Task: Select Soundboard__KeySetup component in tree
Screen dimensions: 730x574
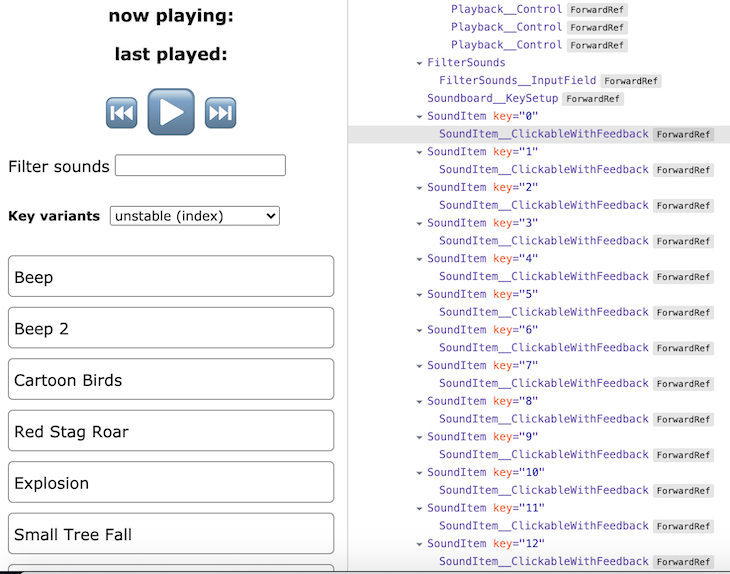Action: coord(492,99)
